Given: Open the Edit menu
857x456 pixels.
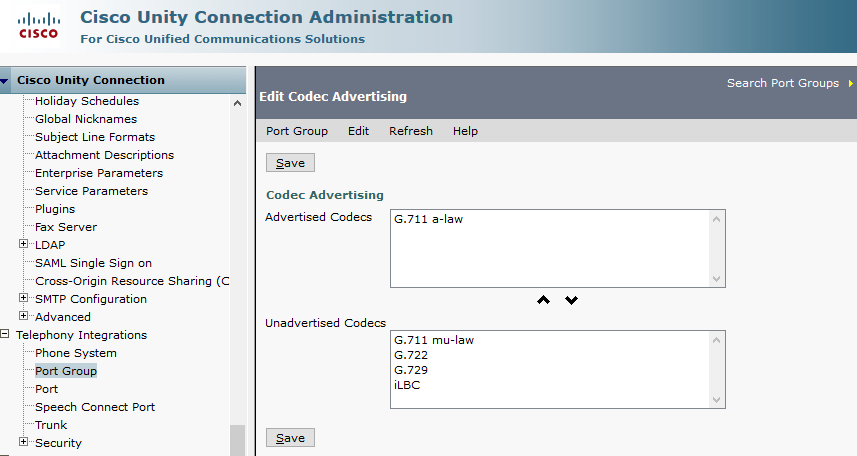Looking at the screenshot, I should pyautogui.click(x=359, y=131).
